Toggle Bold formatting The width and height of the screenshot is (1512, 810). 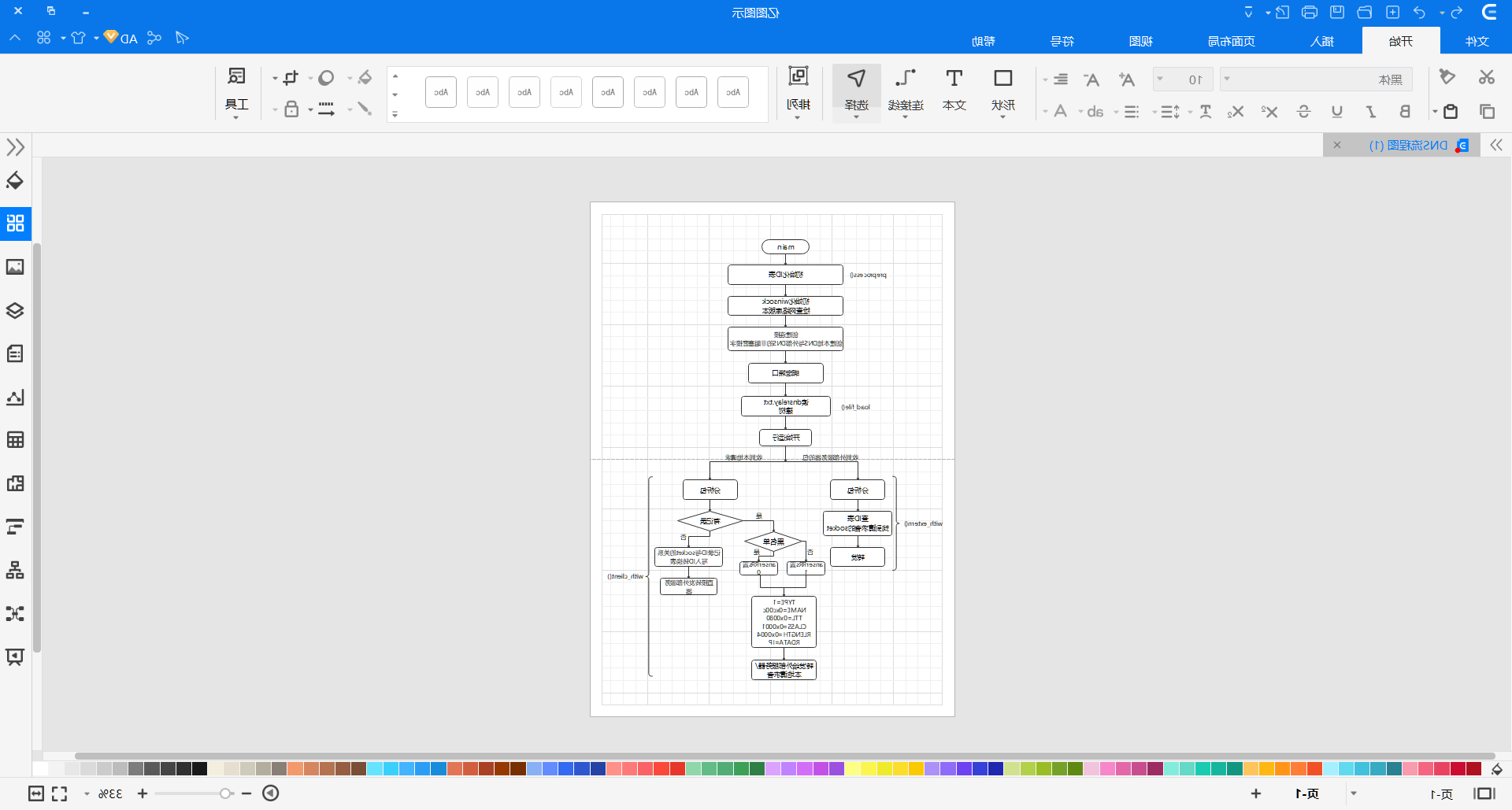(1405, 112)
